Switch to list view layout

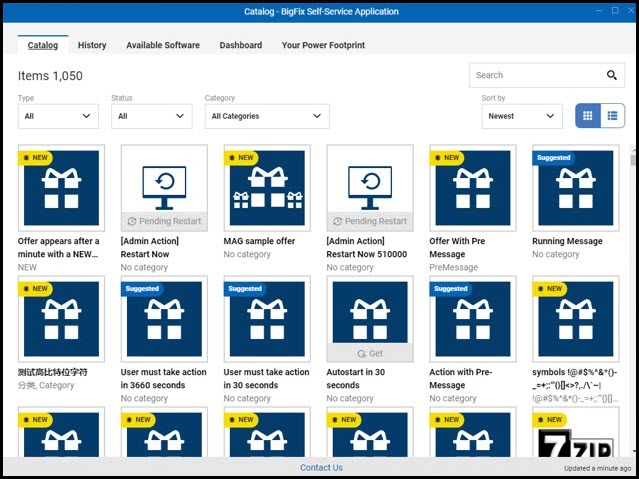click(612, 116)
